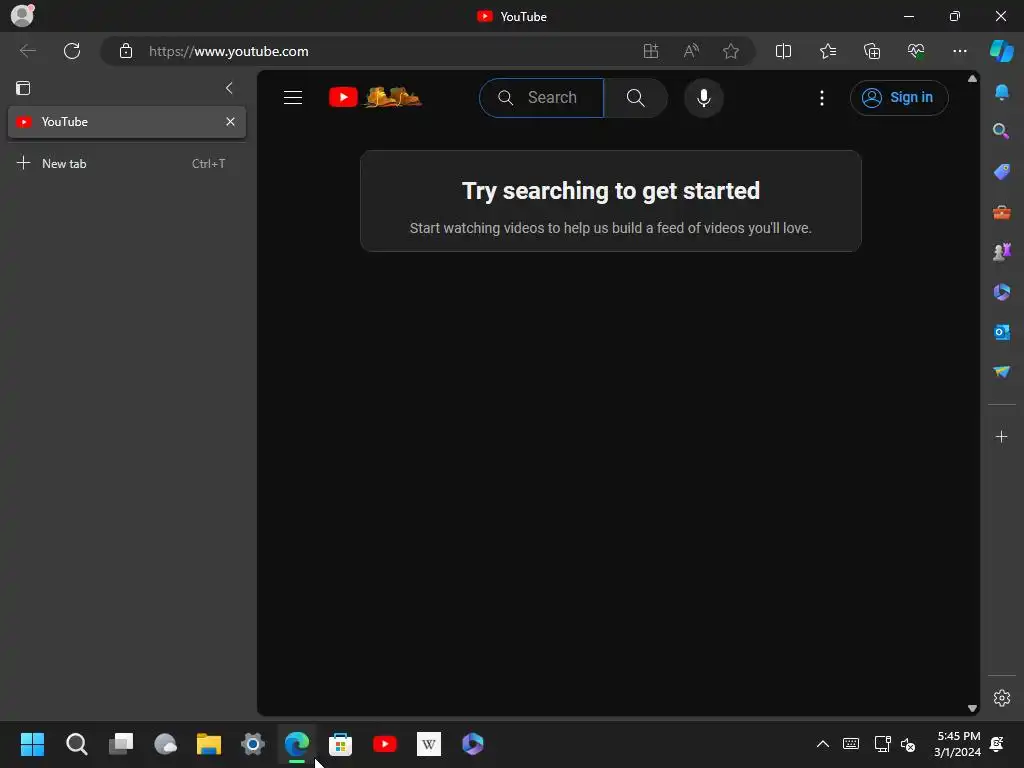Open taskbar Search
This screenshot has height=768, width=1024.
point(76,744)
